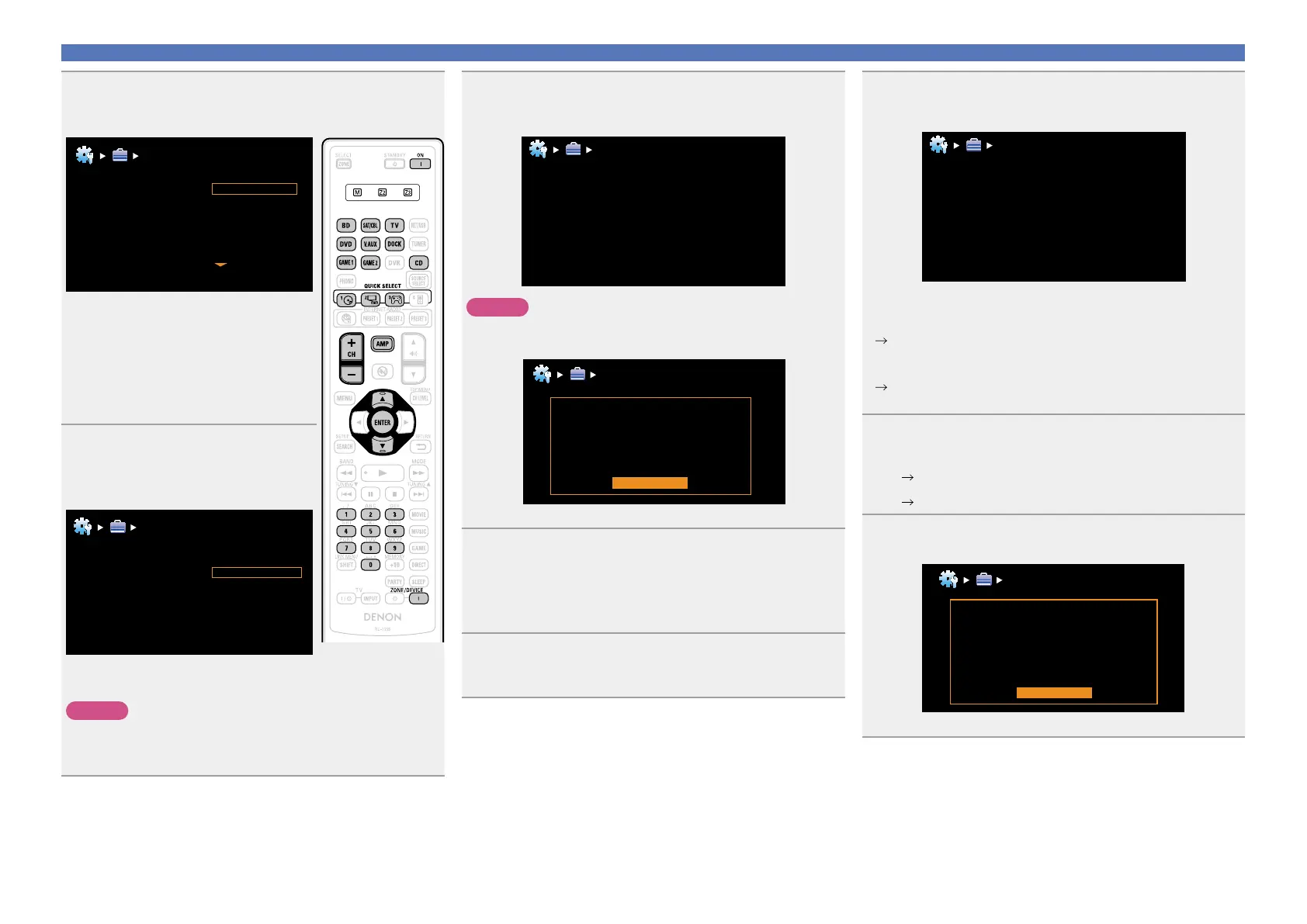Click the SOURCE SELECT button
Screen dimensions: 1307x924
click(419, 280)
